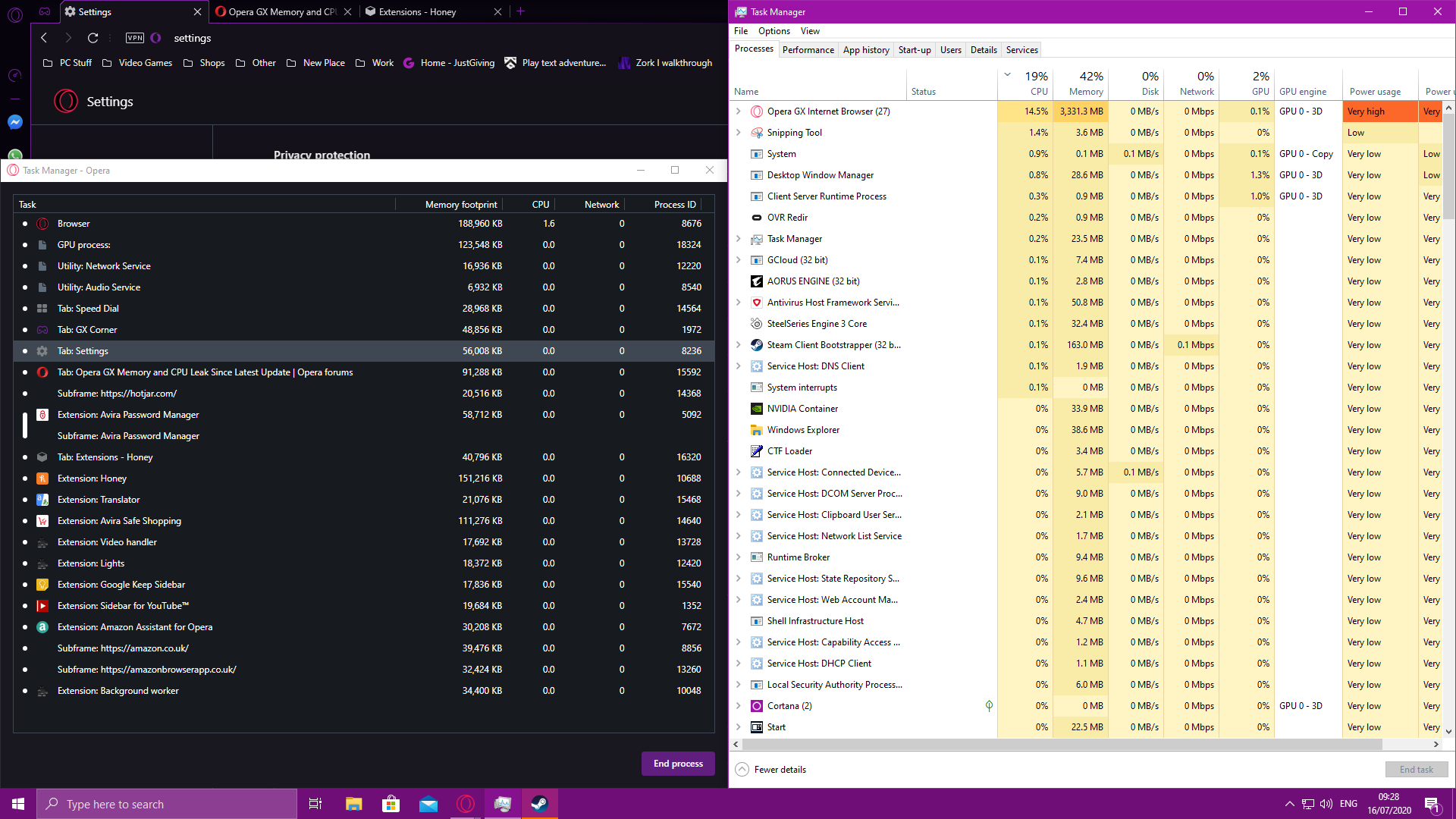The image size is (1456, 819).
Task: Click End process button in Opera task manager
Action: [678, 763]
